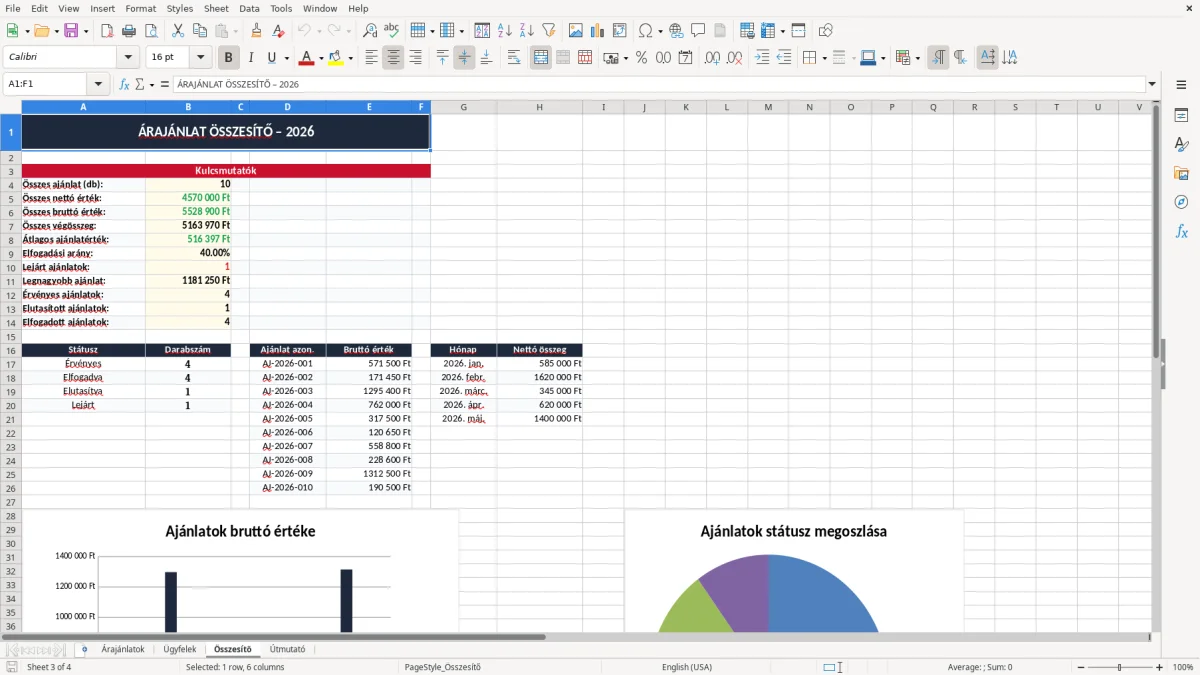The image size is (1200, 675).
Task: Click the Copy icon
Action: [199, 31]
